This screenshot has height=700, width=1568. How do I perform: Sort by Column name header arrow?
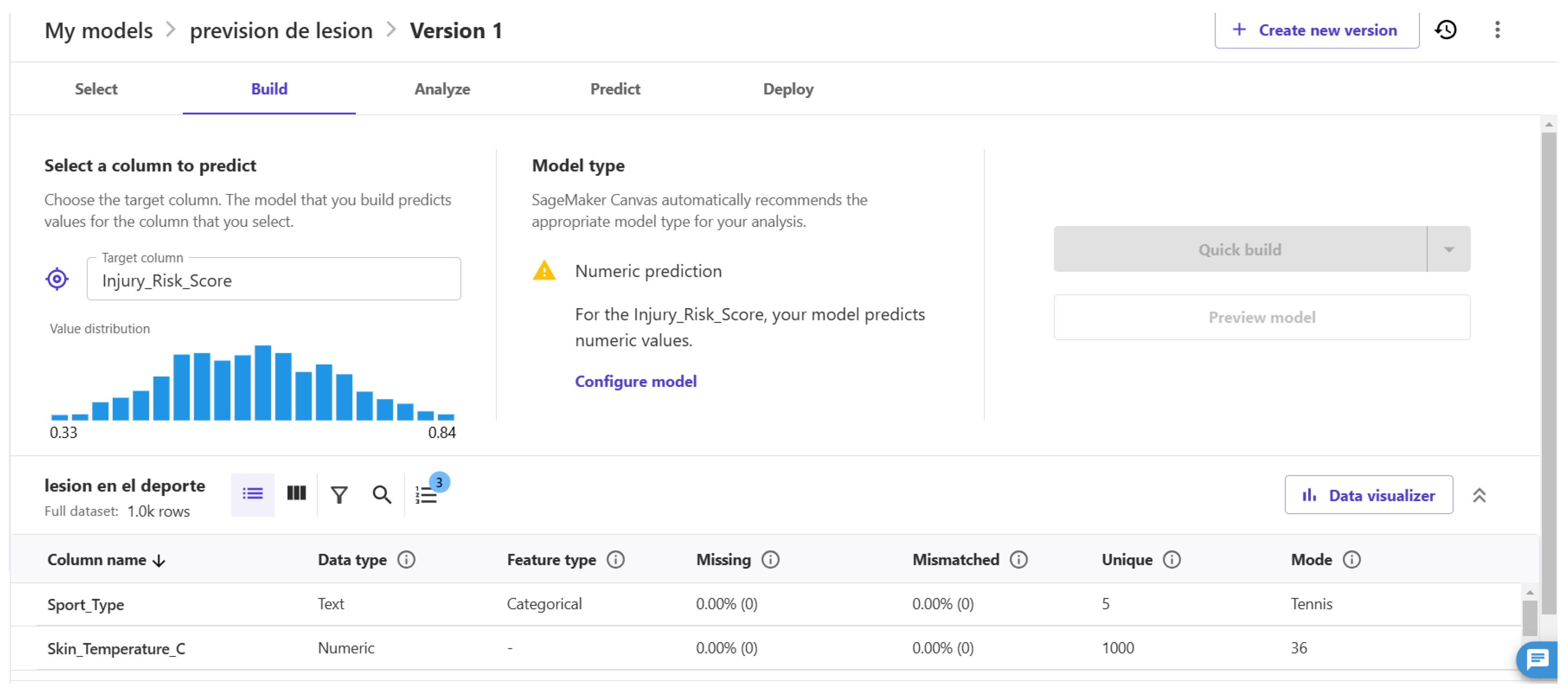tap(159, 560)
